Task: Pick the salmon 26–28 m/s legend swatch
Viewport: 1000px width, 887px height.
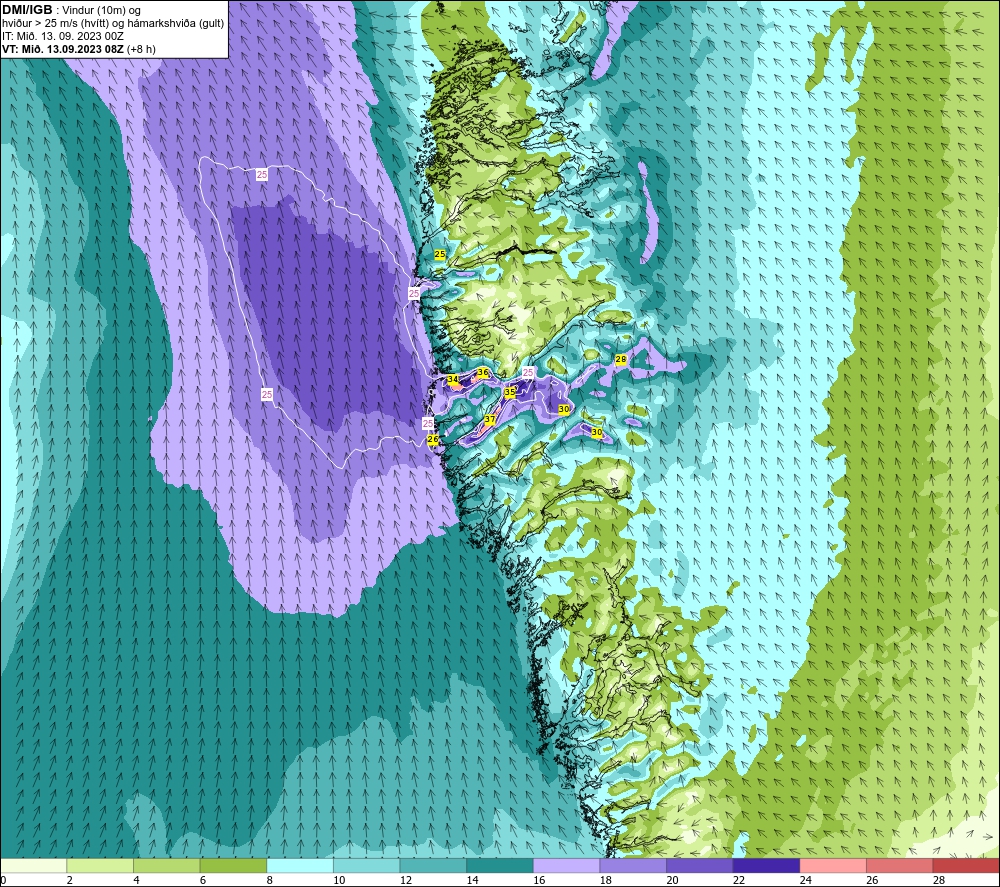Action: (x=900, y=865)
